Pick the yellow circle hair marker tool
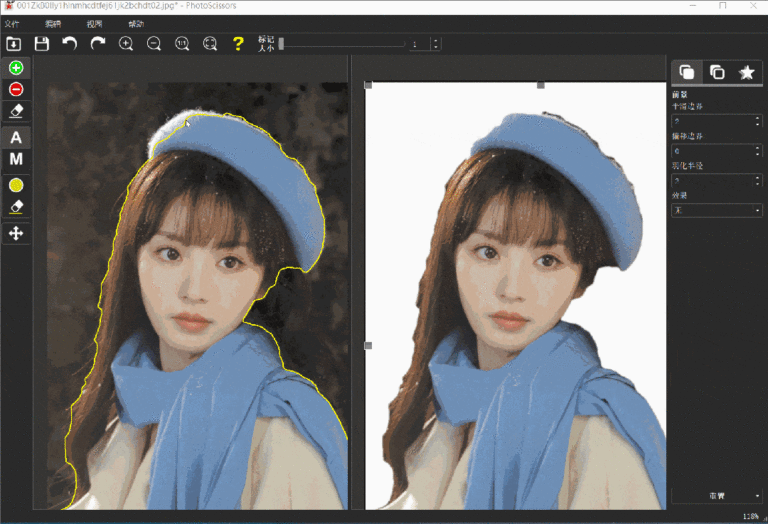Image resolution: width=768 pixels, height=524 pixels. point(16,185)
